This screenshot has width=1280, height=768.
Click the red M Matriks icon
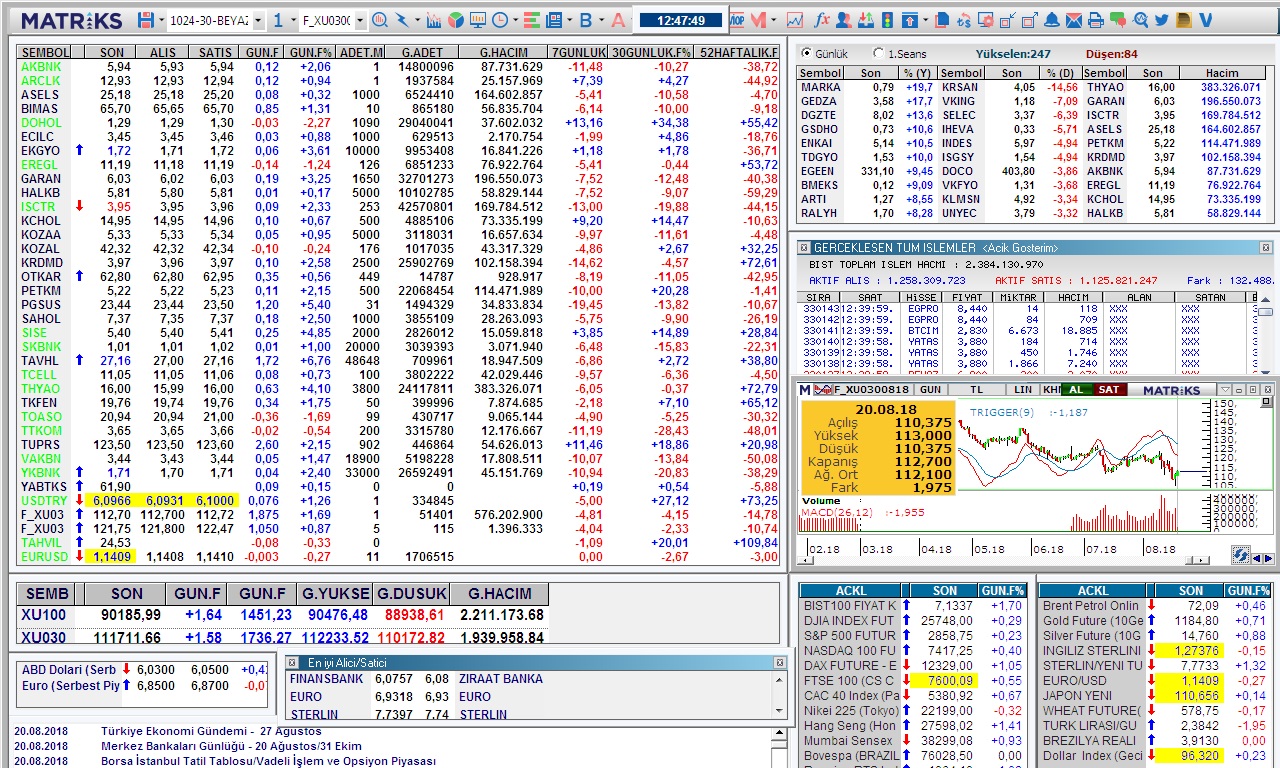pyautogui.click(x=759, y=20)
